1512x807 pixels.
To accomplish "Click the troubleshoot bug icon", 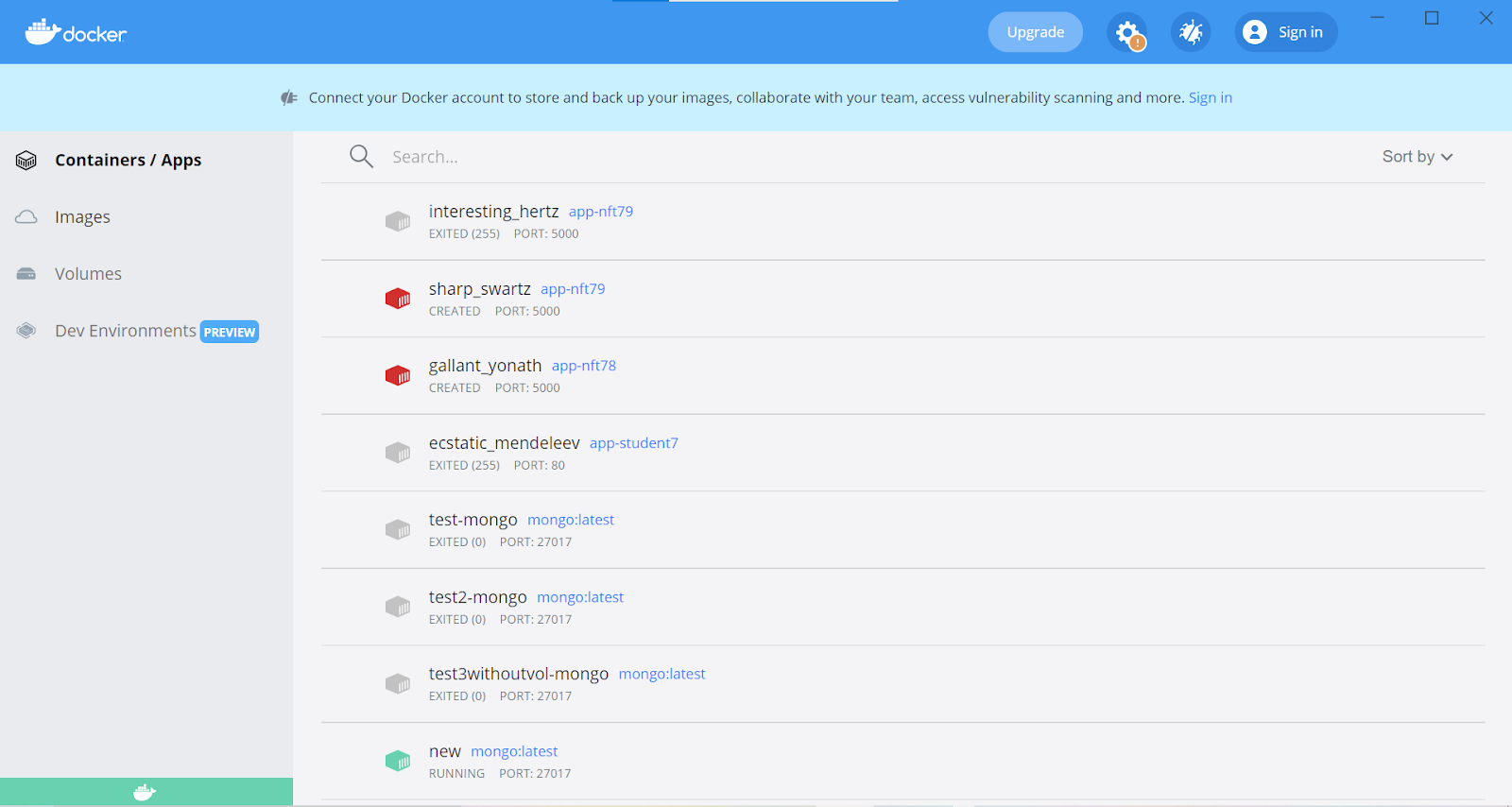I will click(x=1191, y=33).
